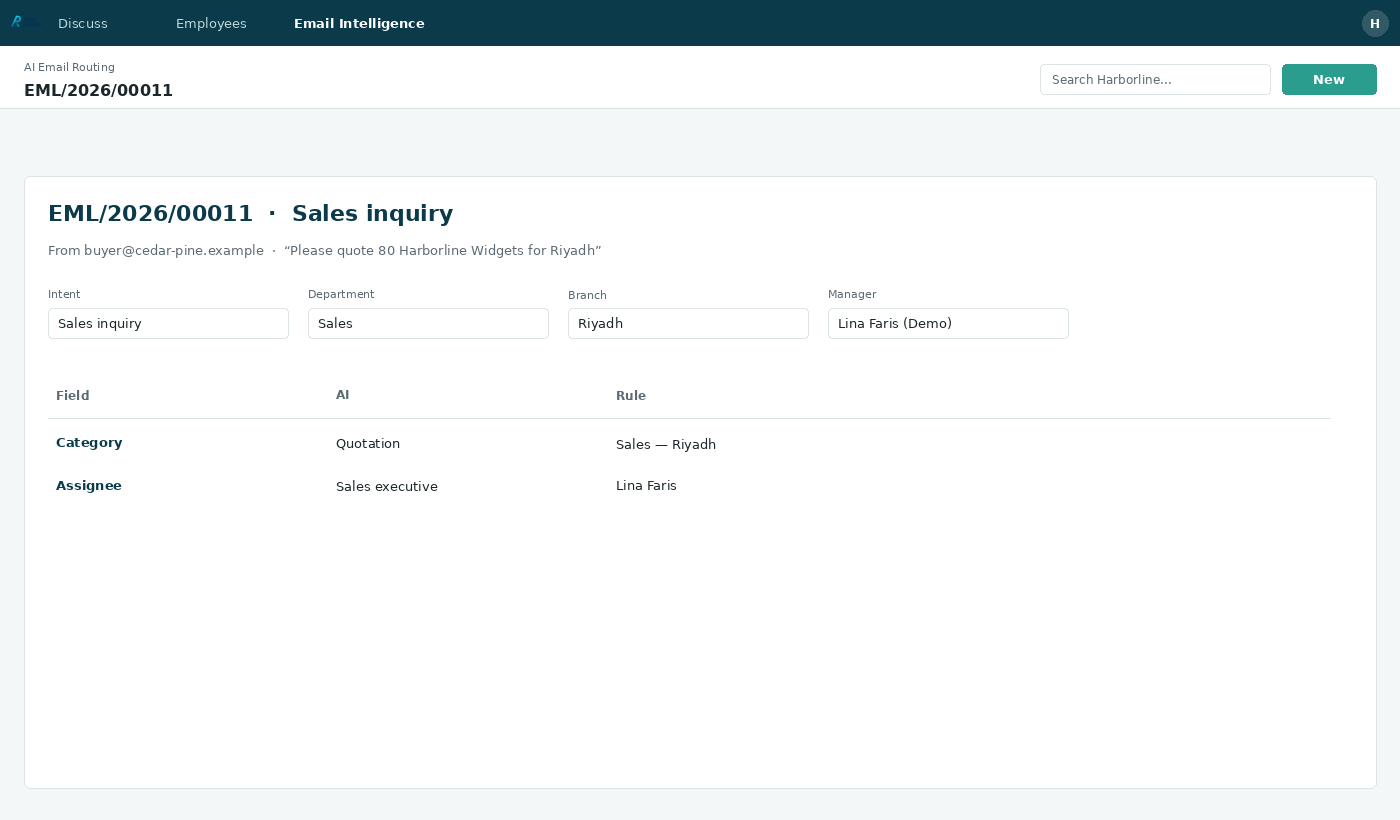Edit the Intent field Sales inquiry
Viewport: 1400px width, 820px height.
click(x=168, y=323)
